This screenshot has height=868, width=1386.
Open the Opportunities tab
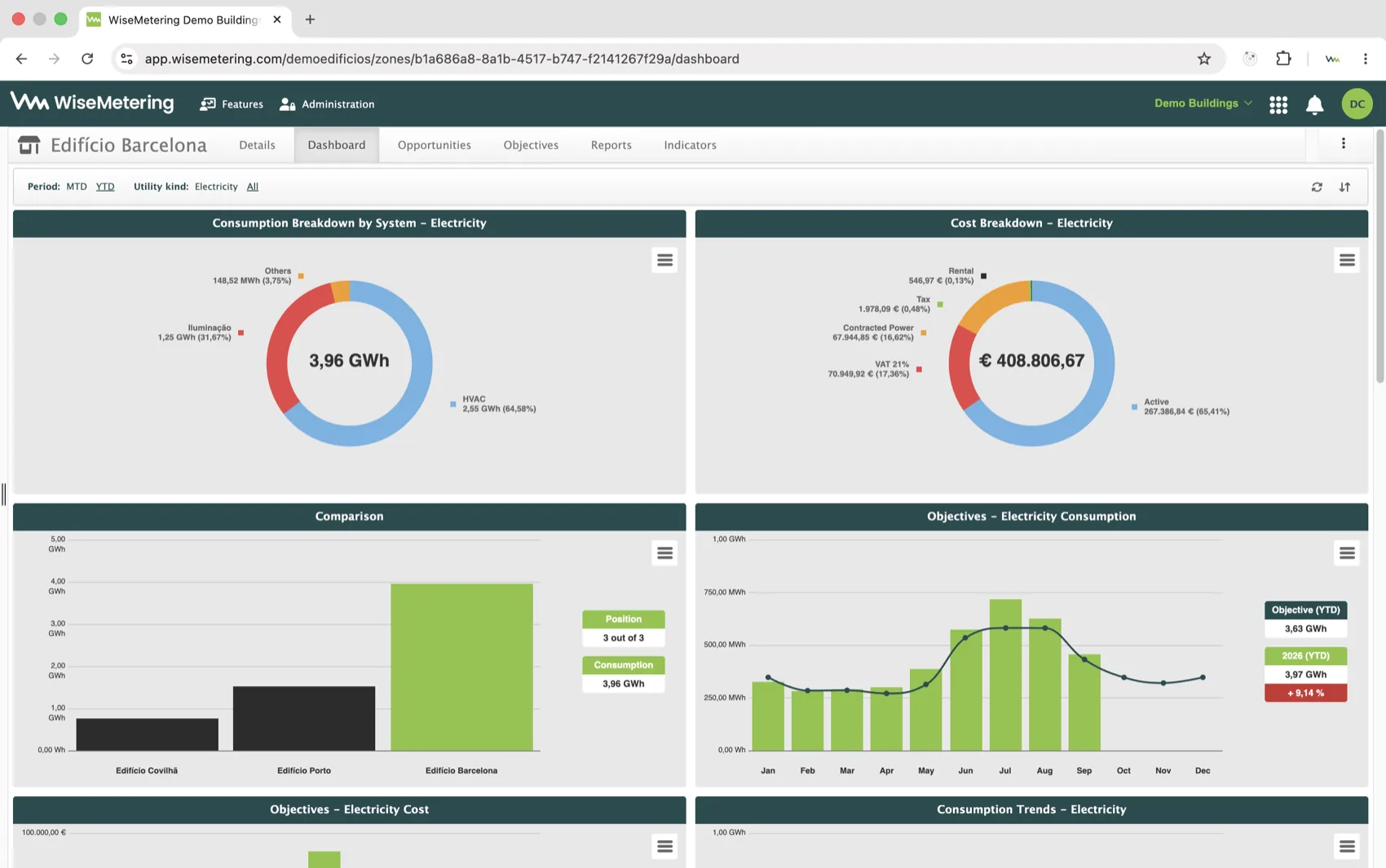(435, 145)
